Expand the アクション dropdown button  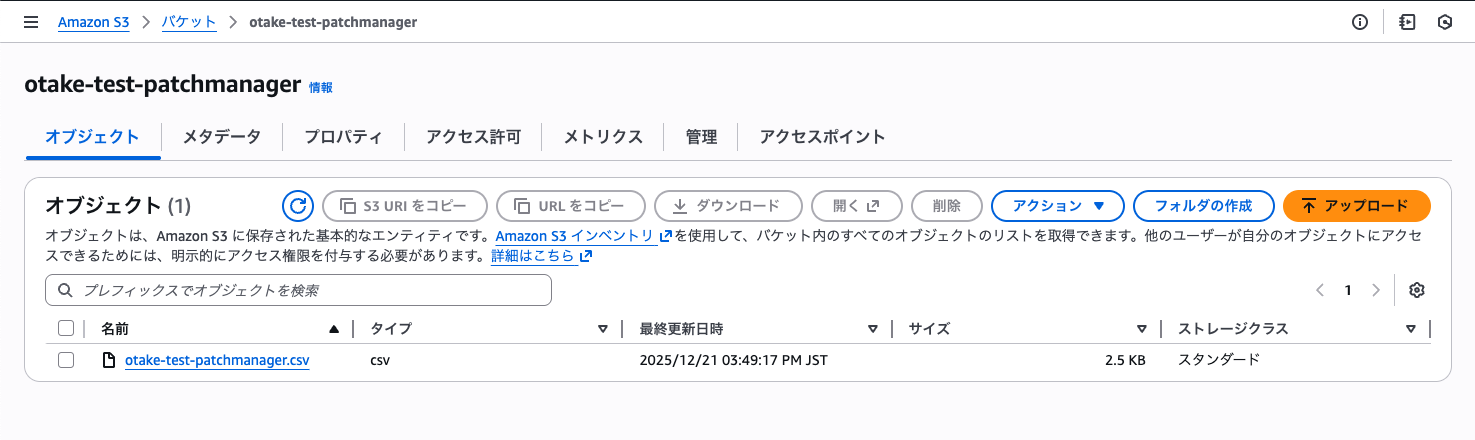[x=1058, y=206]
